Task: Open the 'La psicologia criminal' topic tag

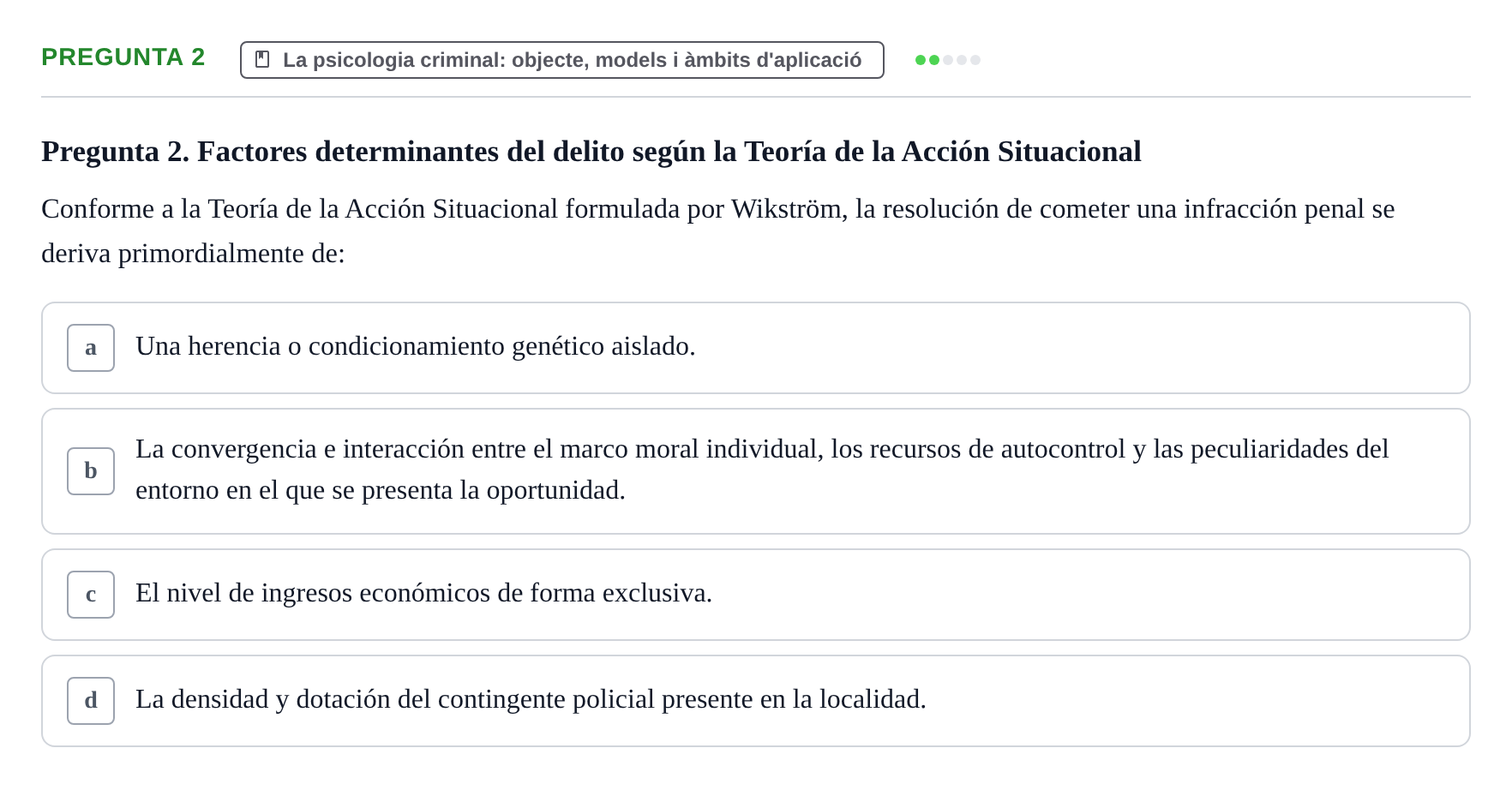Action: coord(562,60)
